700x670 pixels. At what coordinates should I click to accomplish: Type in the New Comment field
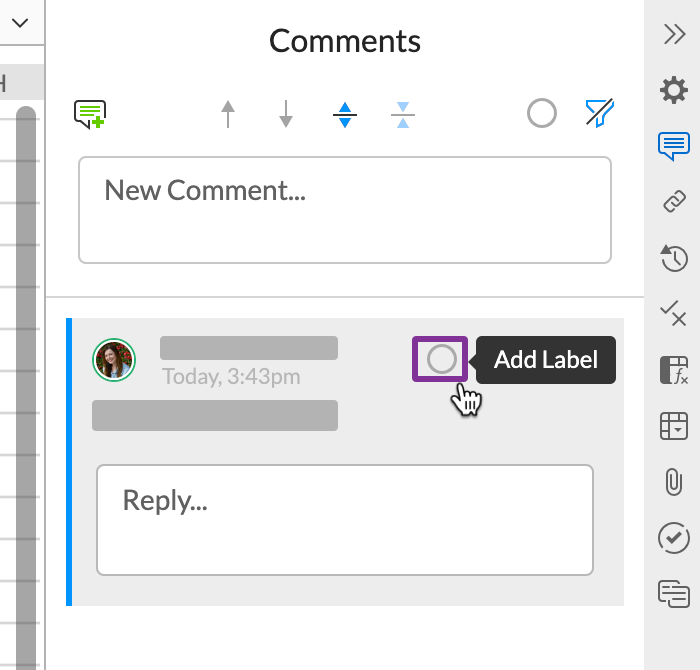[345, 210]
